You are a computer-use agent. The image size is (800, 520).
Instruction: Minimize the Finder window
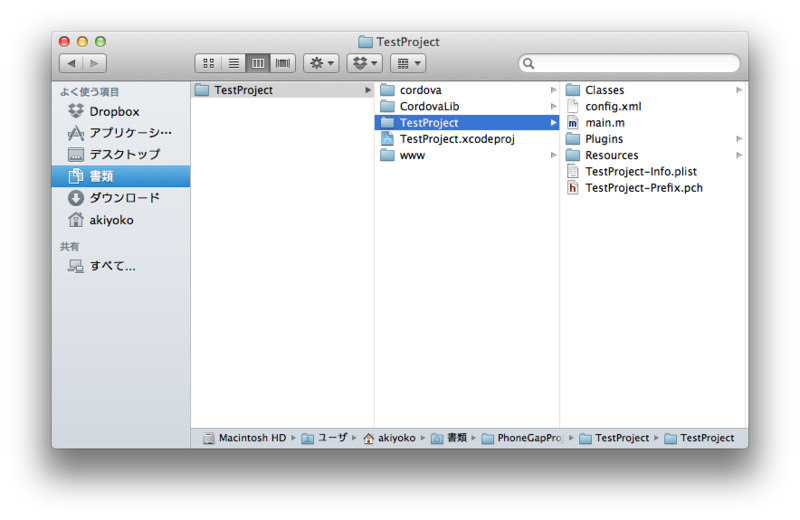pyautogui.click(x=82, y=41)
